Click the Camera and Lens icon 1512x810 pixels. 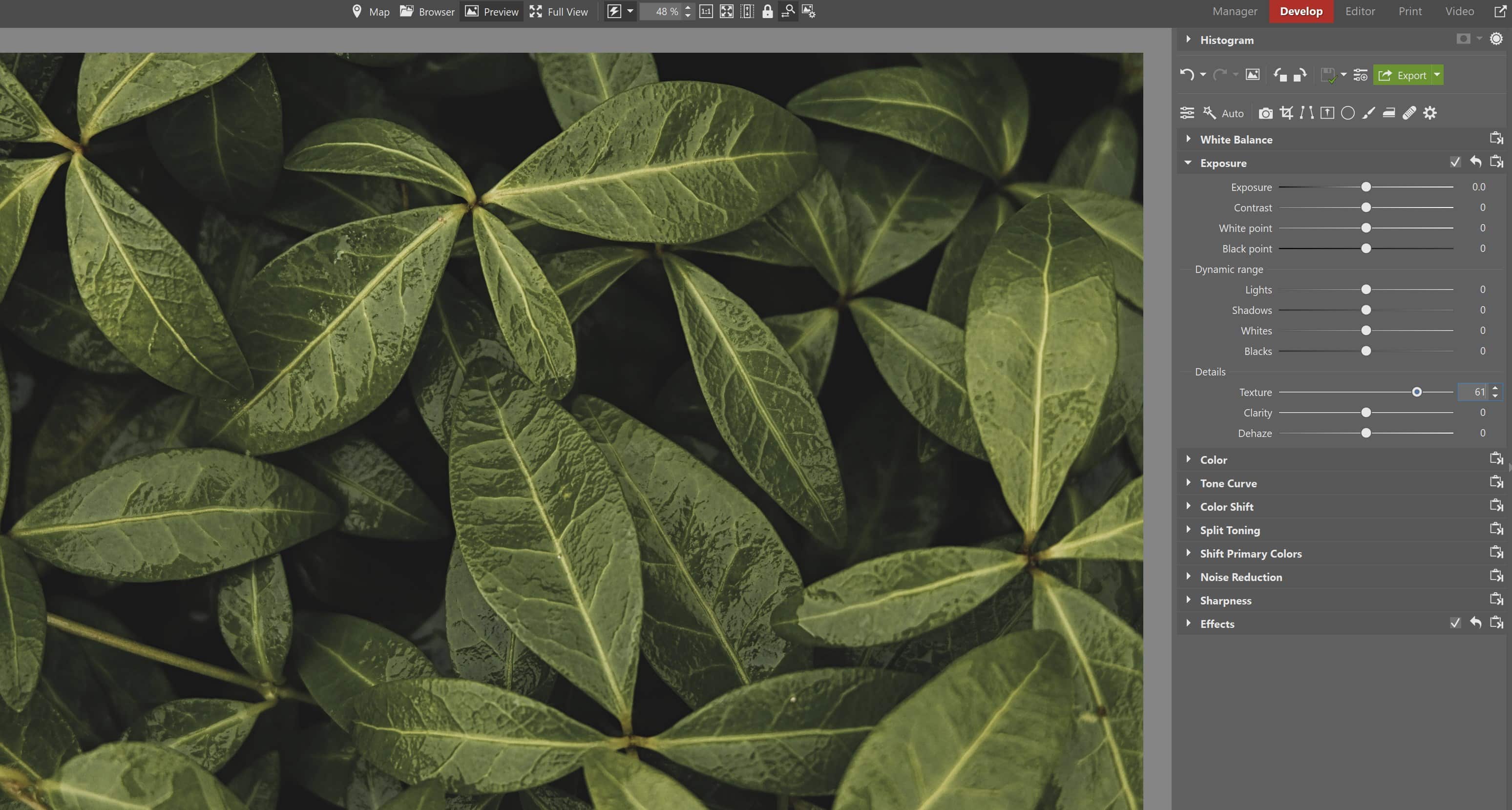pos(1265,113)
